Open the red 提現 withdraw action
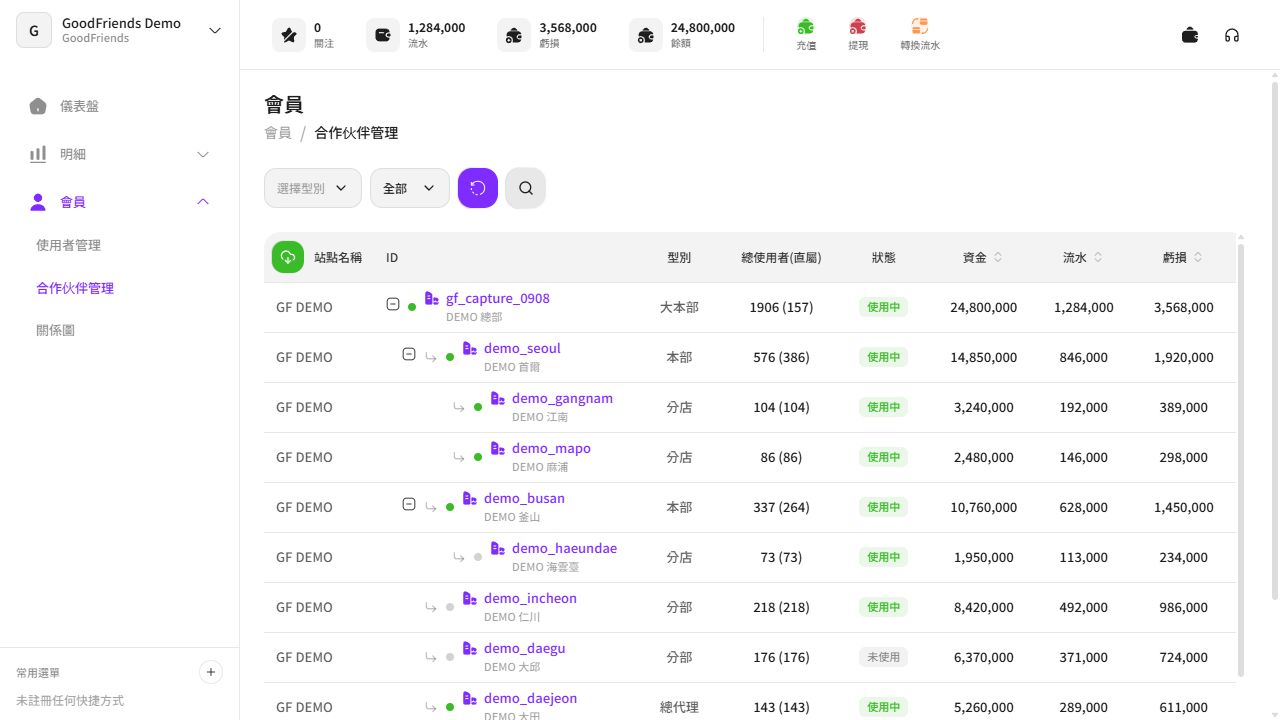The width and height of the screenshot is (1280, 720). click(858, 34)
